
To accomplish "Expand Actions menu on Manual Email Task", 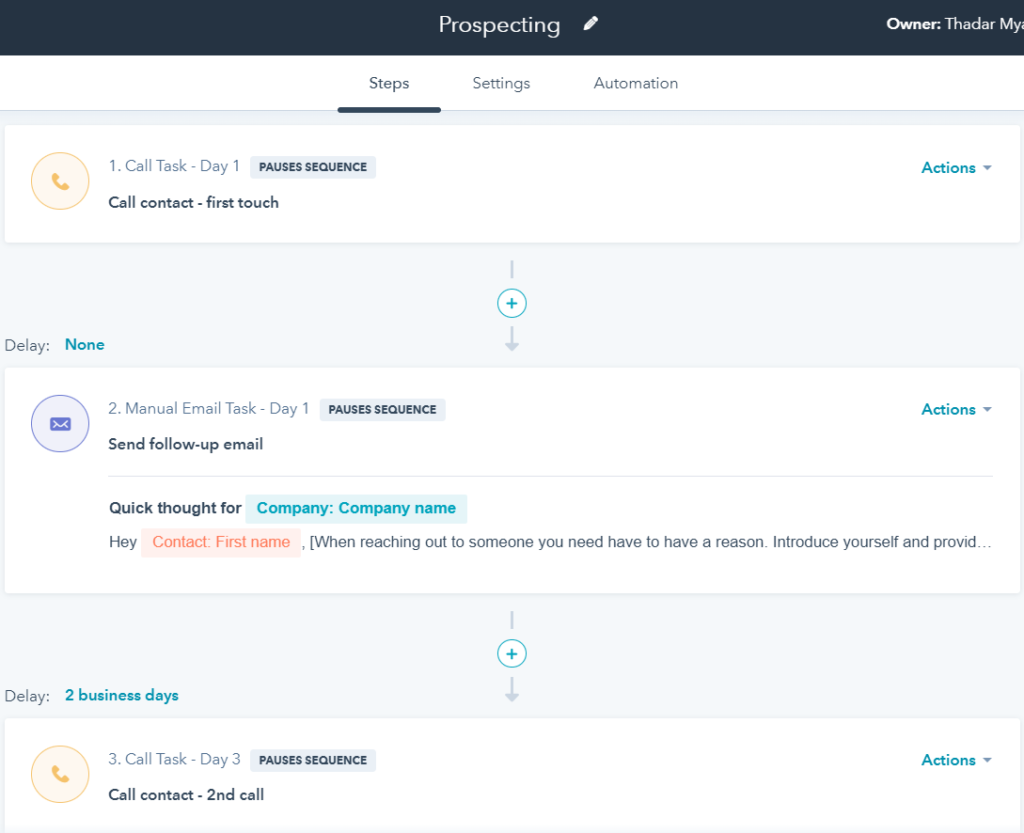I will click(x=956, y=409).
